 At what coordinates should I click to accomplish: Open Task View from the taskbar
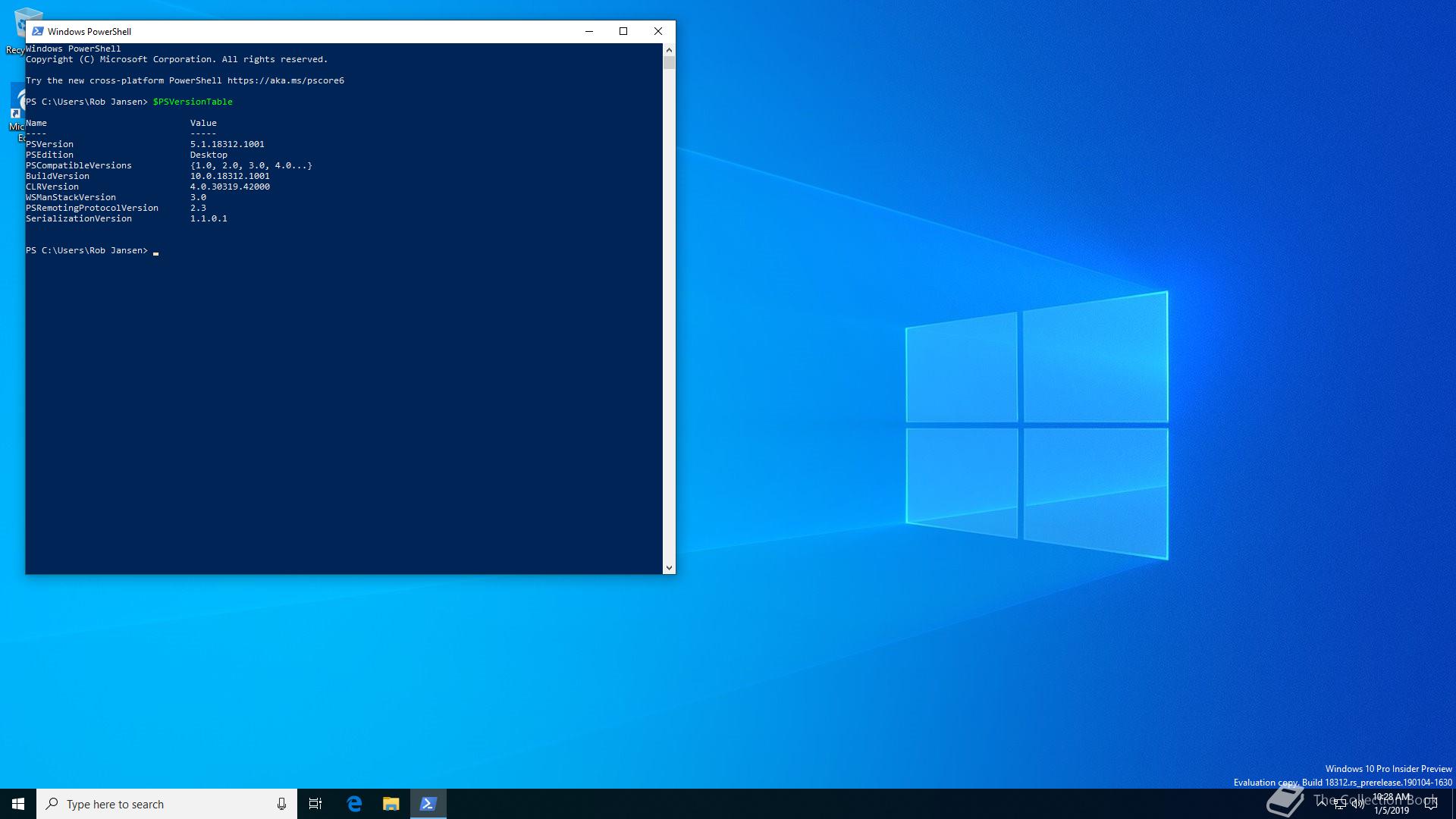pyautogui.click(x=315, y=804)
